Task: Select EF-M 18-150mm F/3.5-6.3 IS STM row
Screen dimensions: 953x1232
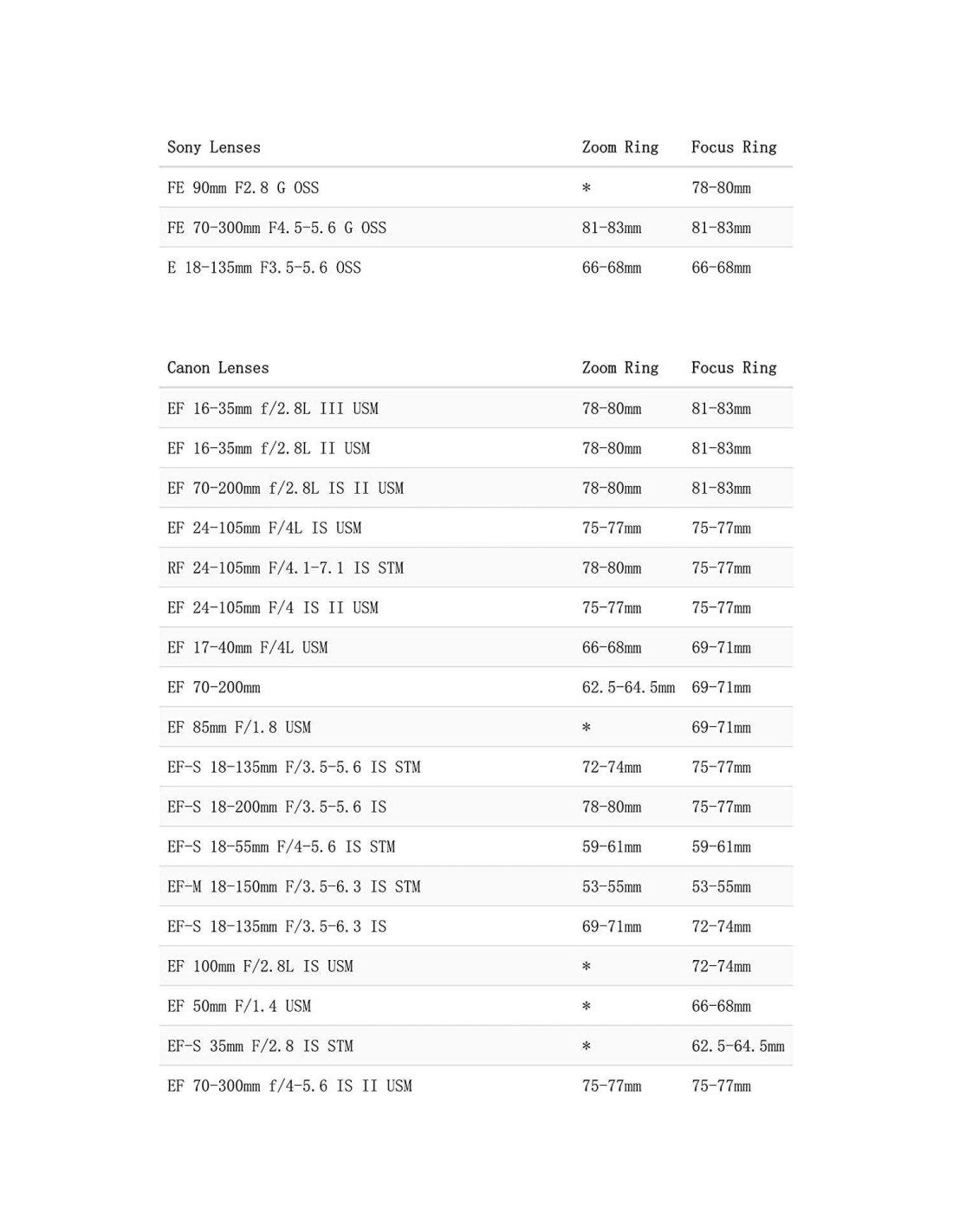Action: [x=294, y=886]
